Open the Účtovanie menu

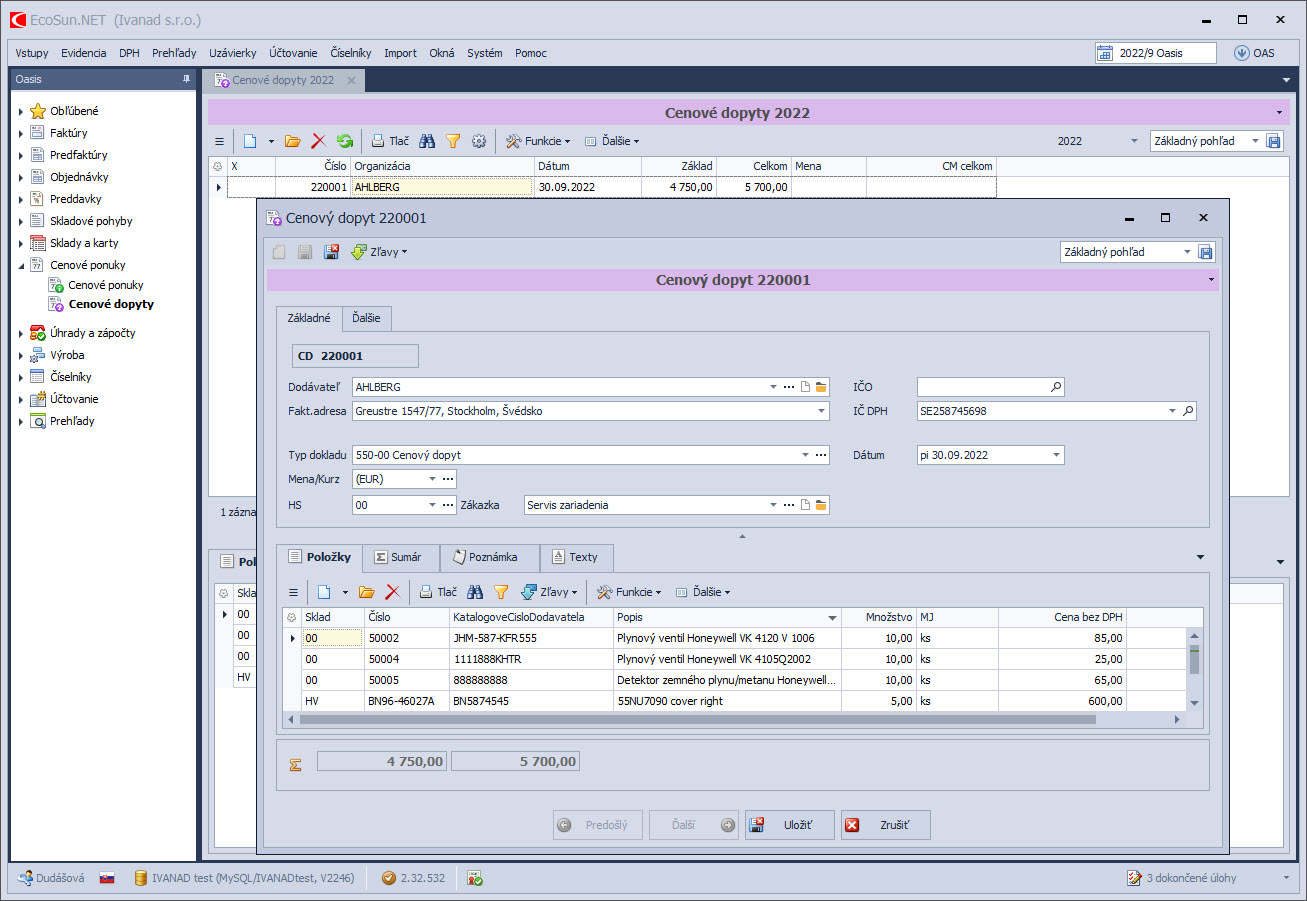[x=293, y=53]
